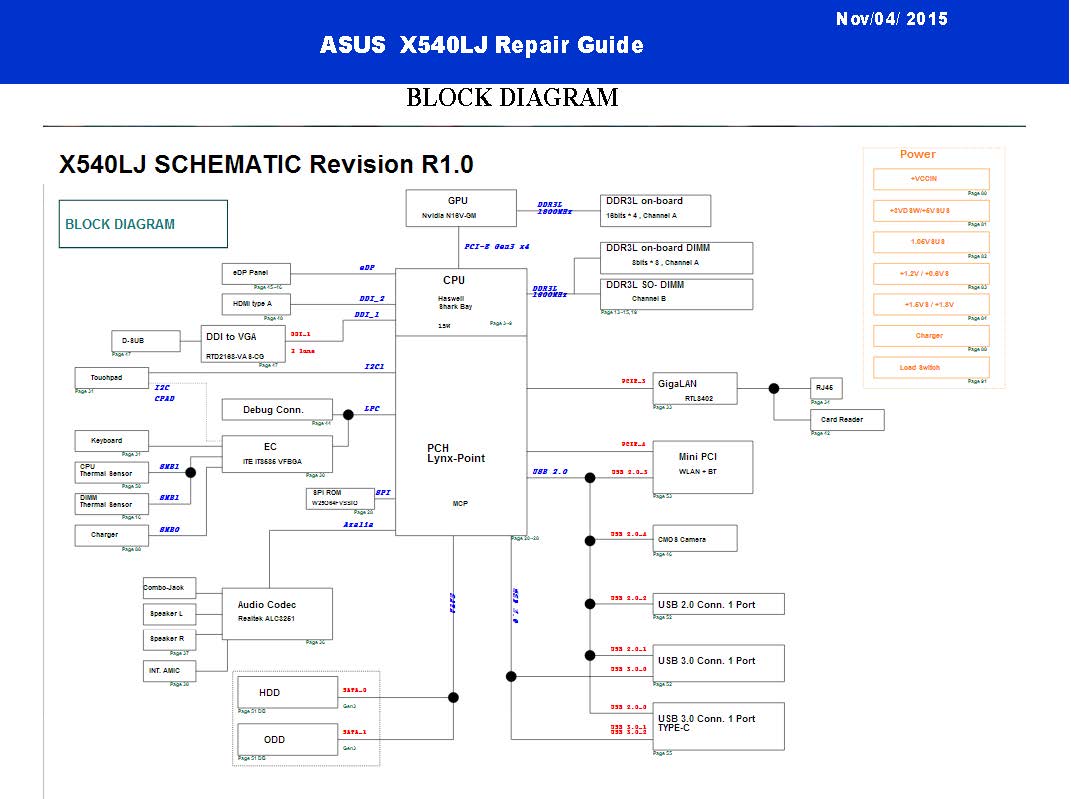
Task: Select the RJ45 block
Action: pos(826,388)
